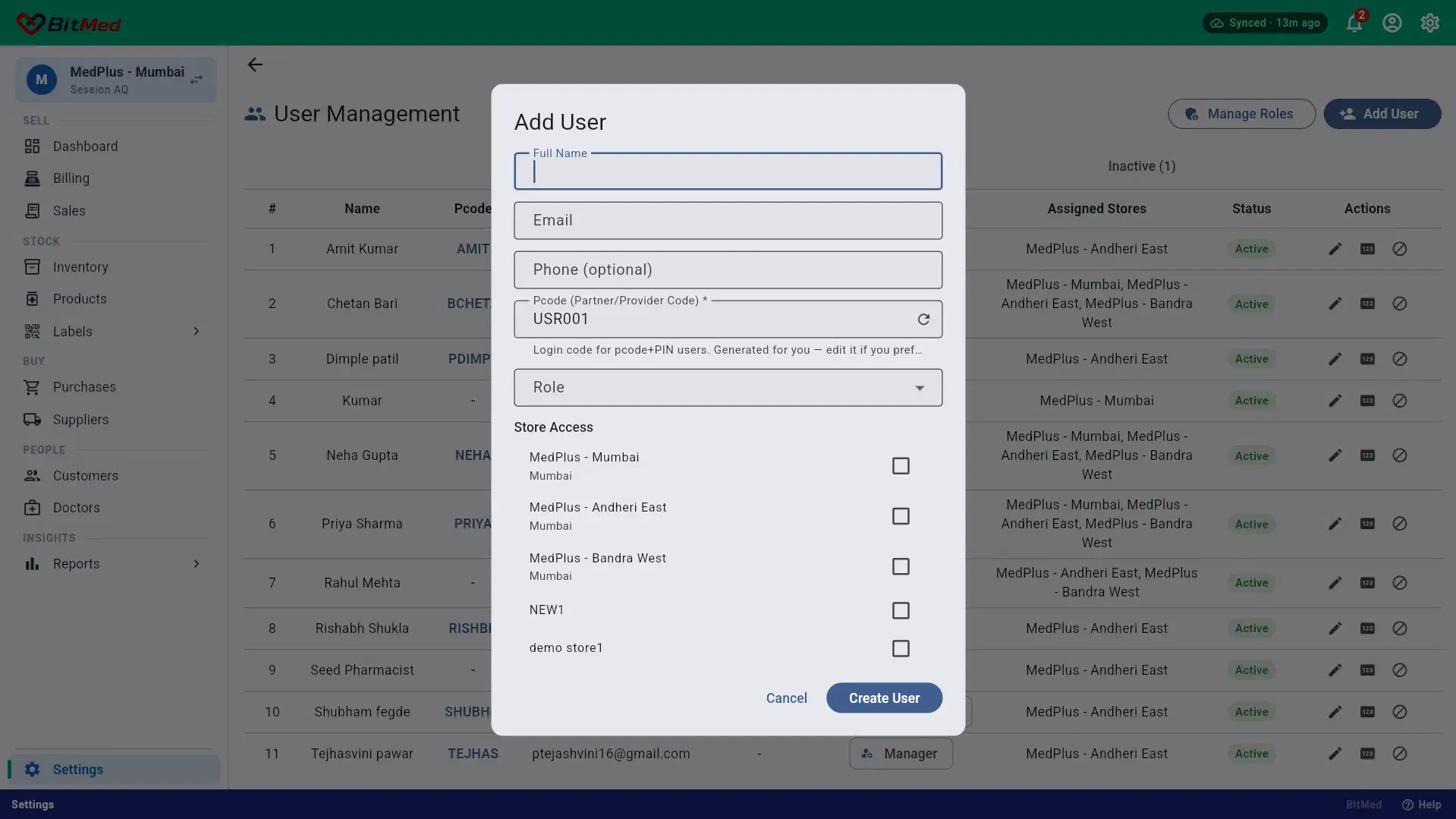
Task: Check NEW1 store access
Action: click(x=901, y=611)
